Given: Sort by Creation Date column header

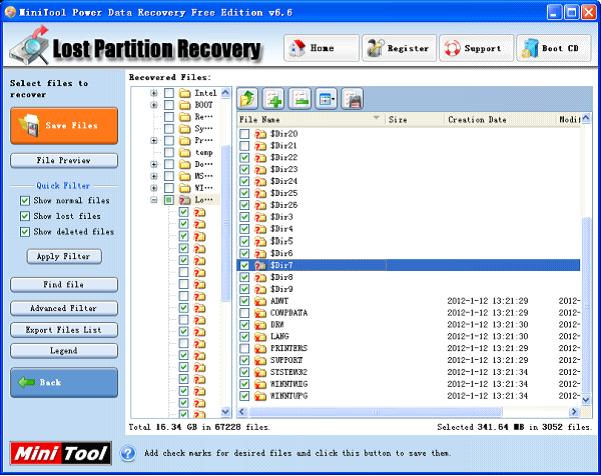Looking at the screenshot, I should point(499,120).
